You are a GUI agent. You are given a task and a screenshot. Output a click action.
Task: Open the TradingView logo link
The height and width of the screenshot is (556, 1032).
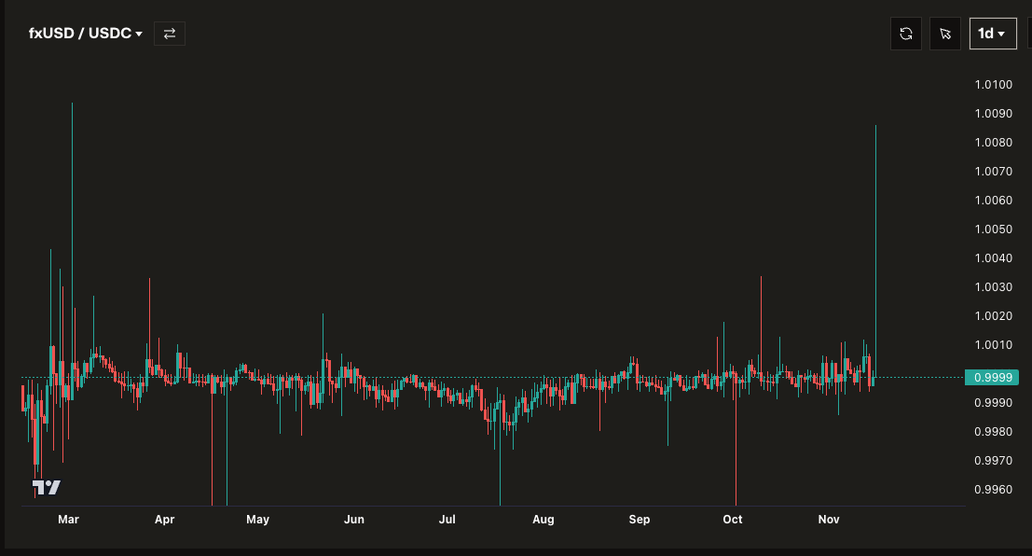point(46,487)
